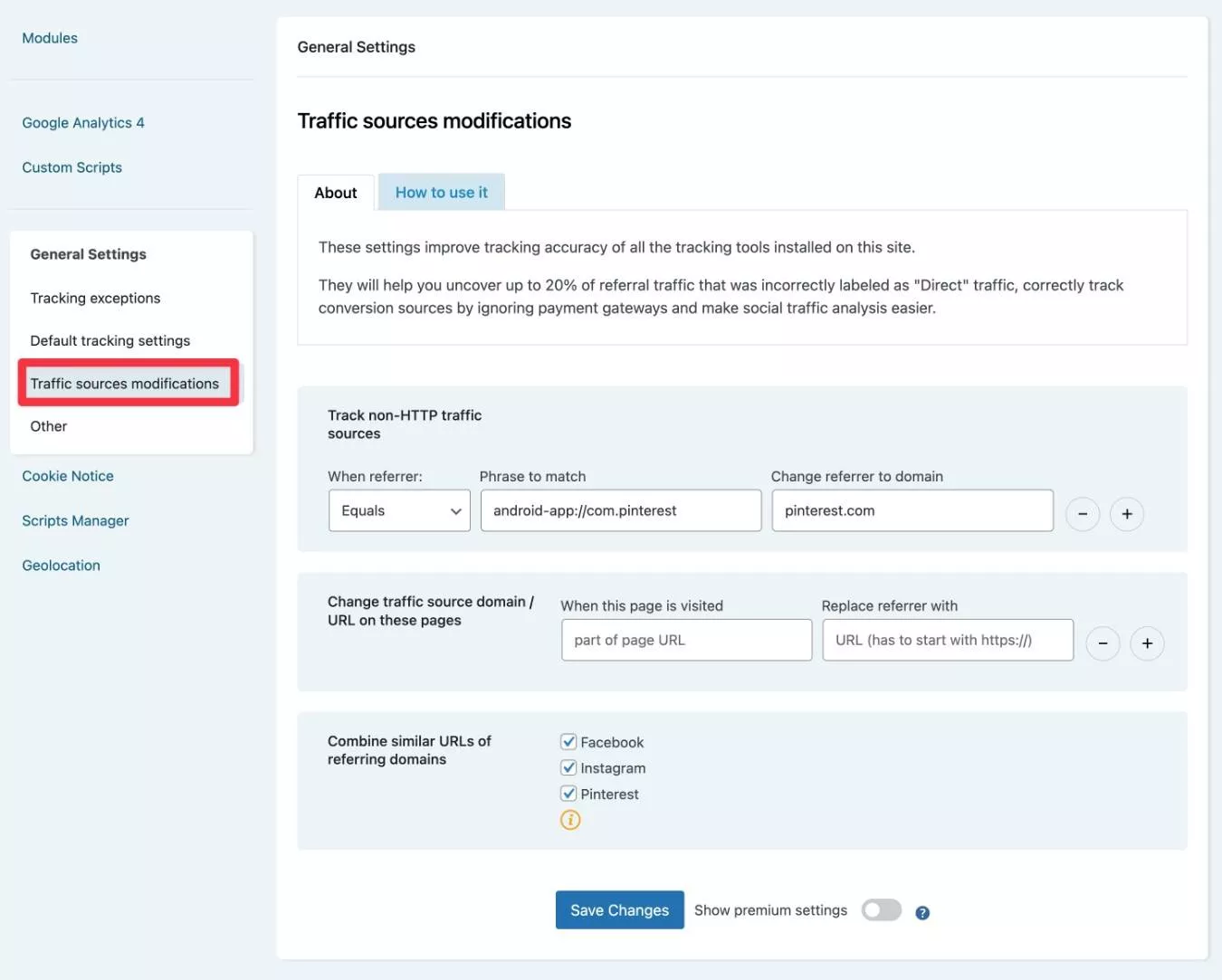
Task: Switch to the How to use it tab
Action: pos(441,193)
